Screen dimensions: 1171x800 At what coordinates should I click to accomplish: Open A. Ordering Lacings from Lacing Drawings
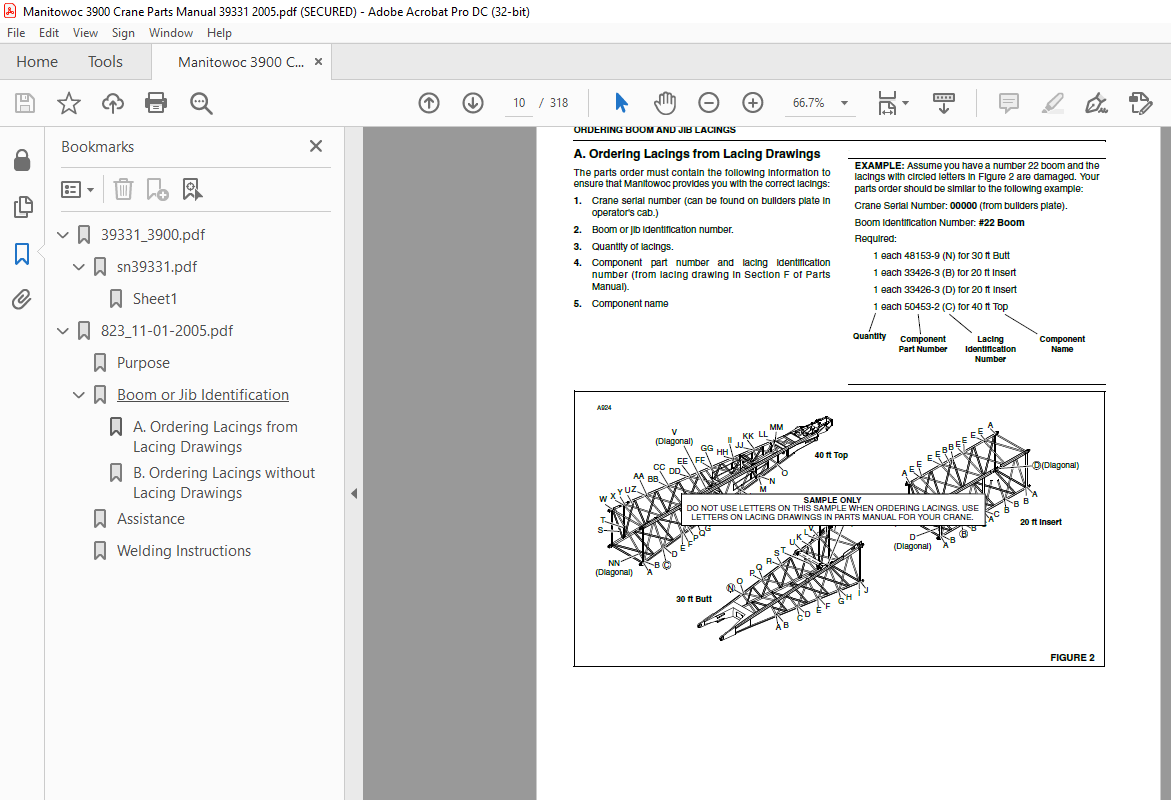pyautogui.click(x=215, y=437)
